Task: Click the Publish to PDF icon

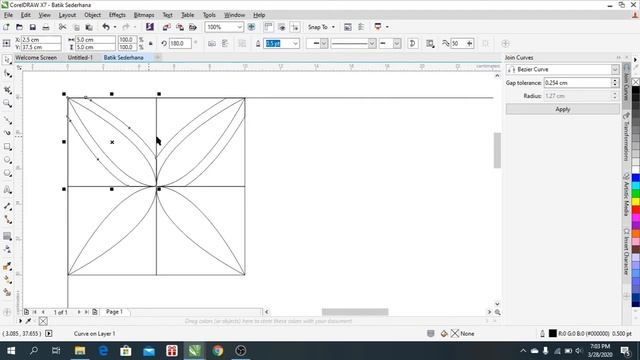Action: click(193, 27)
